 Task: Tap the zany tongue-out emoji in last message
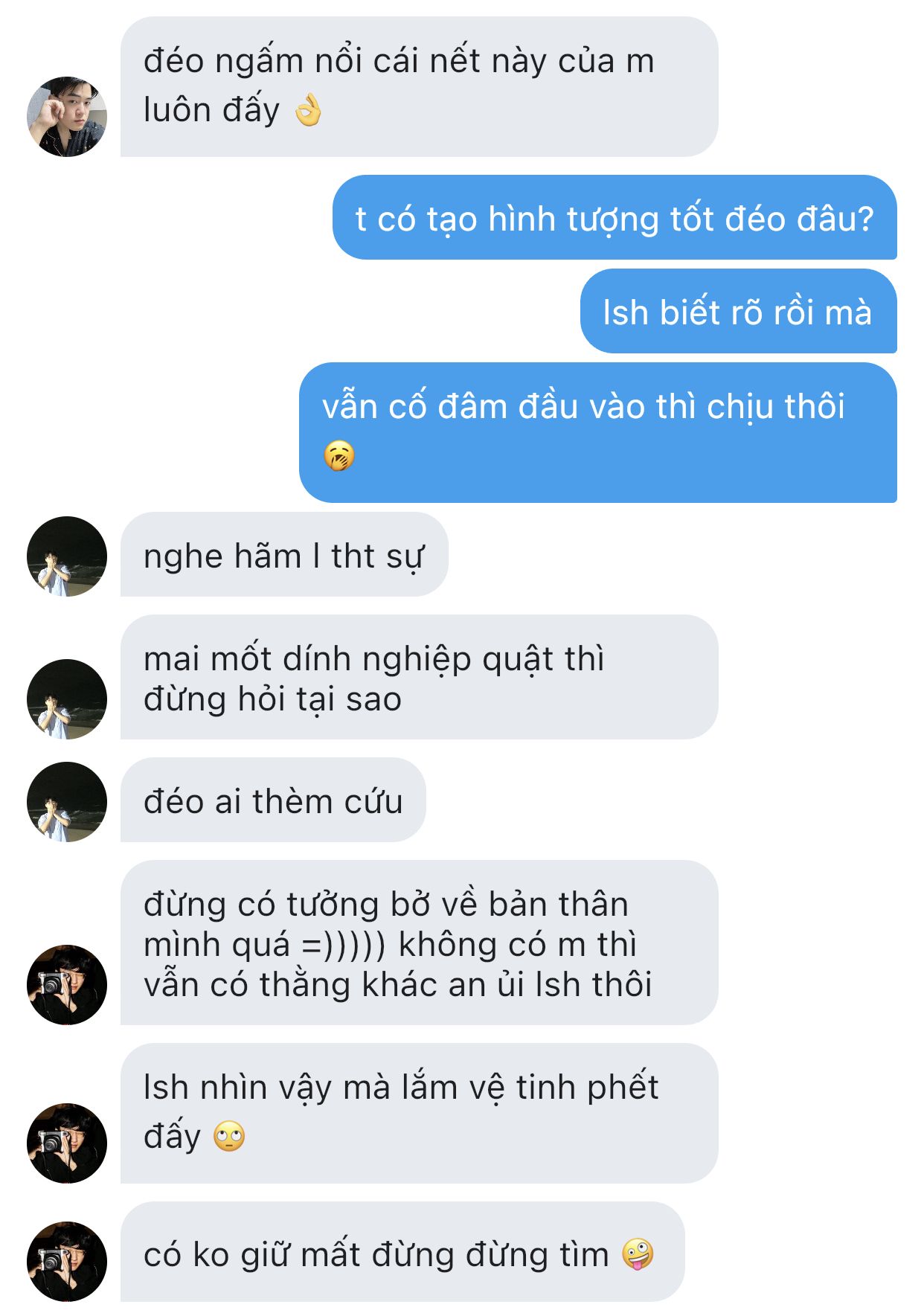[x=638, y=1254]
